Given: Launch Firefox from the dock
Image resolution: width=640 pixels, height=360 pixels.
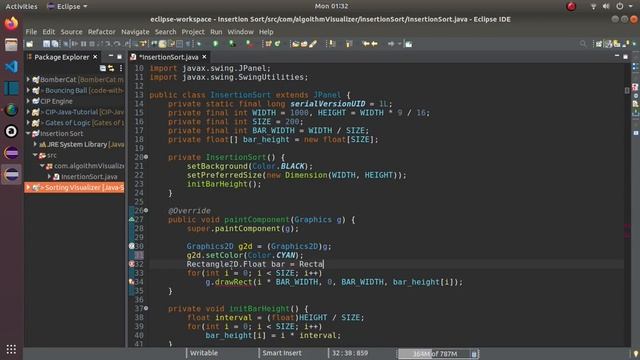Looking at the screenshot, I should pyautogui.click(x=11, y=23).
